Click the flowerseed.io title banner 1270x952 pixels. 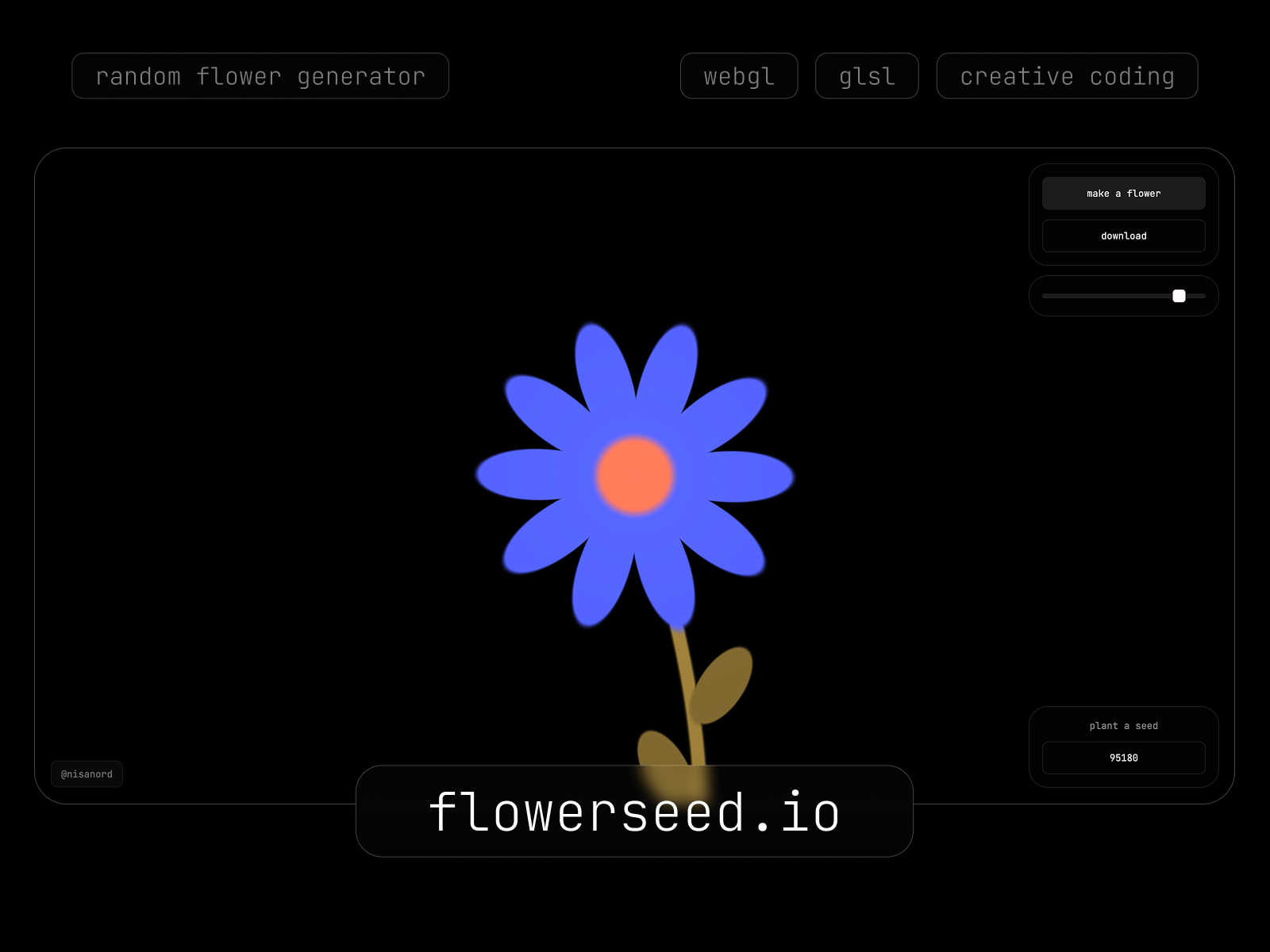click(x=634, y=812)
